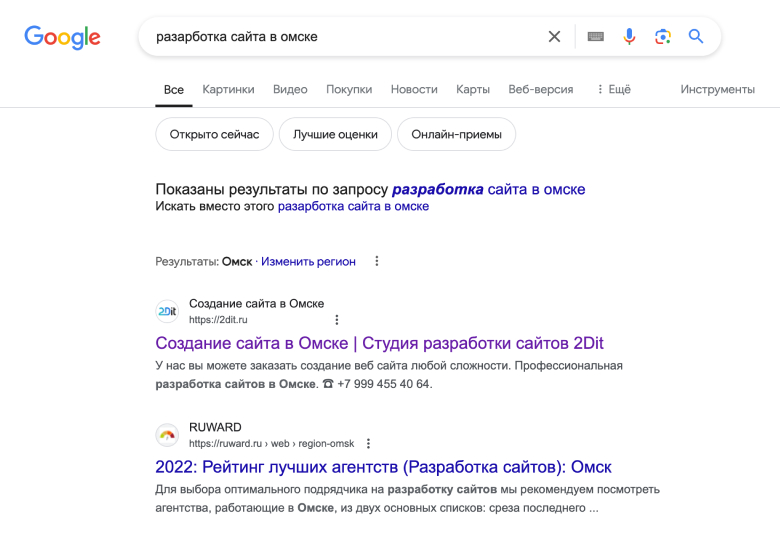
Task: Toggle the Открыто сейчас filter chip
Action: [x=214, y=134]
